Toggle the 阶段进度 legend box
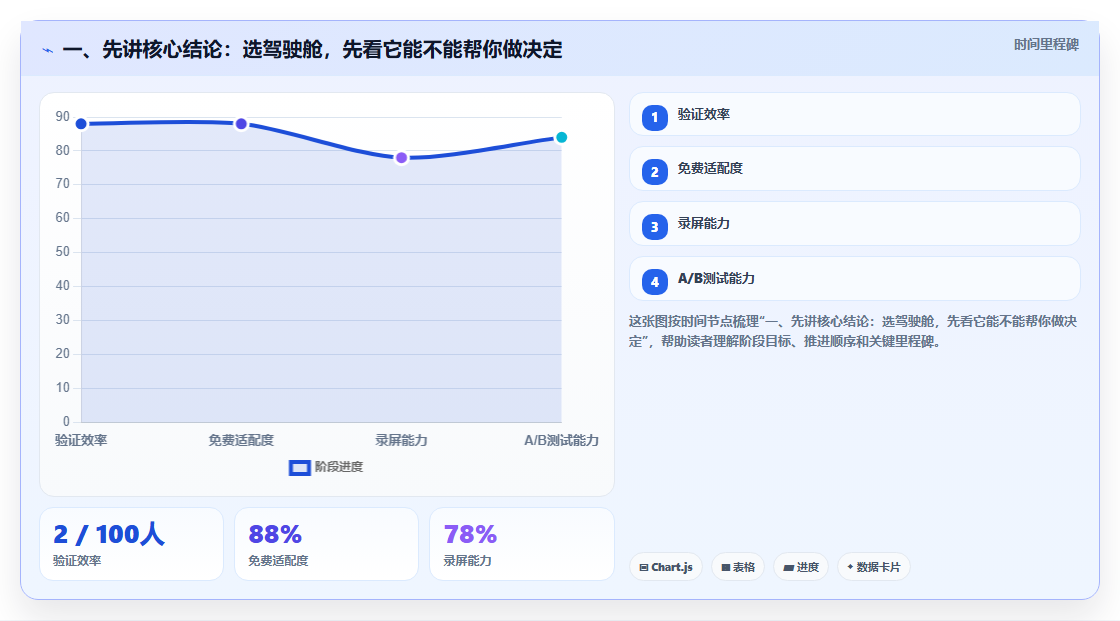 pos(299,468)
